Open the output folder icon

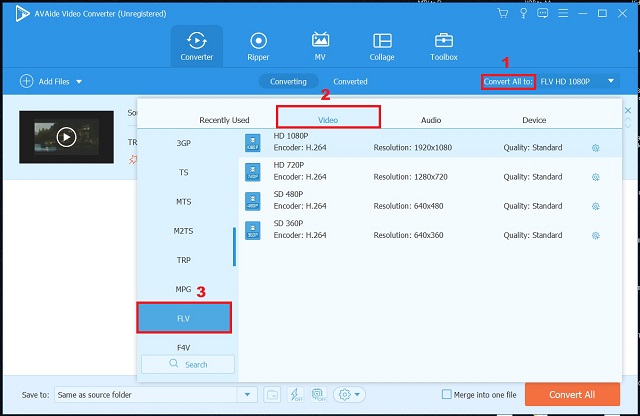point(272,394)
